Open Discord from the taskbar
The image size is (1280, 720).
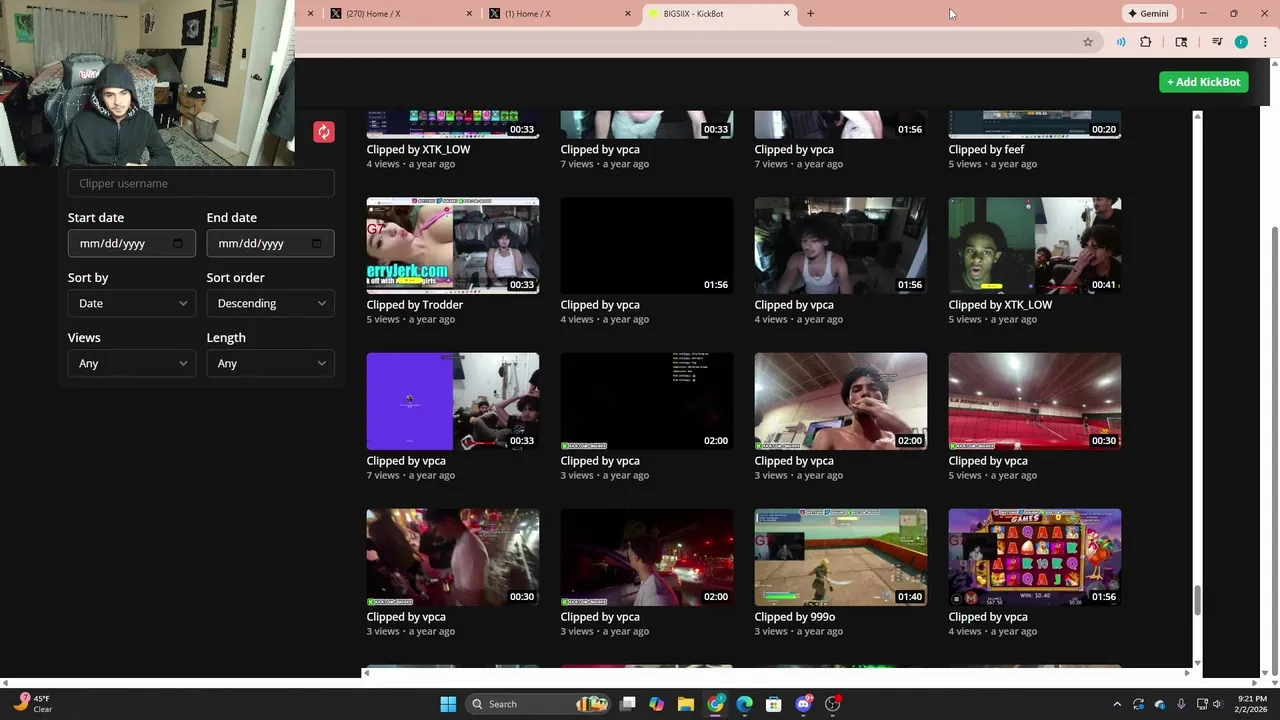point(803,704)
